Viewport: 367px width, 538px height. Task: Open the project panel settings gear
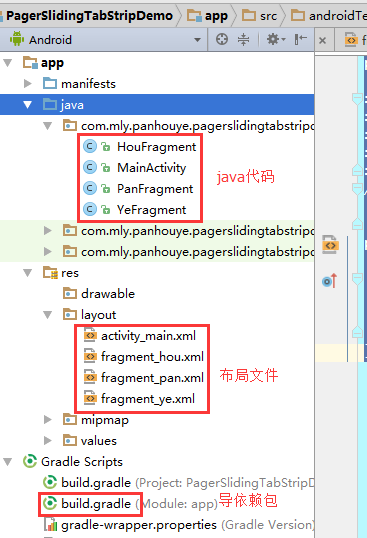(276, 39)
